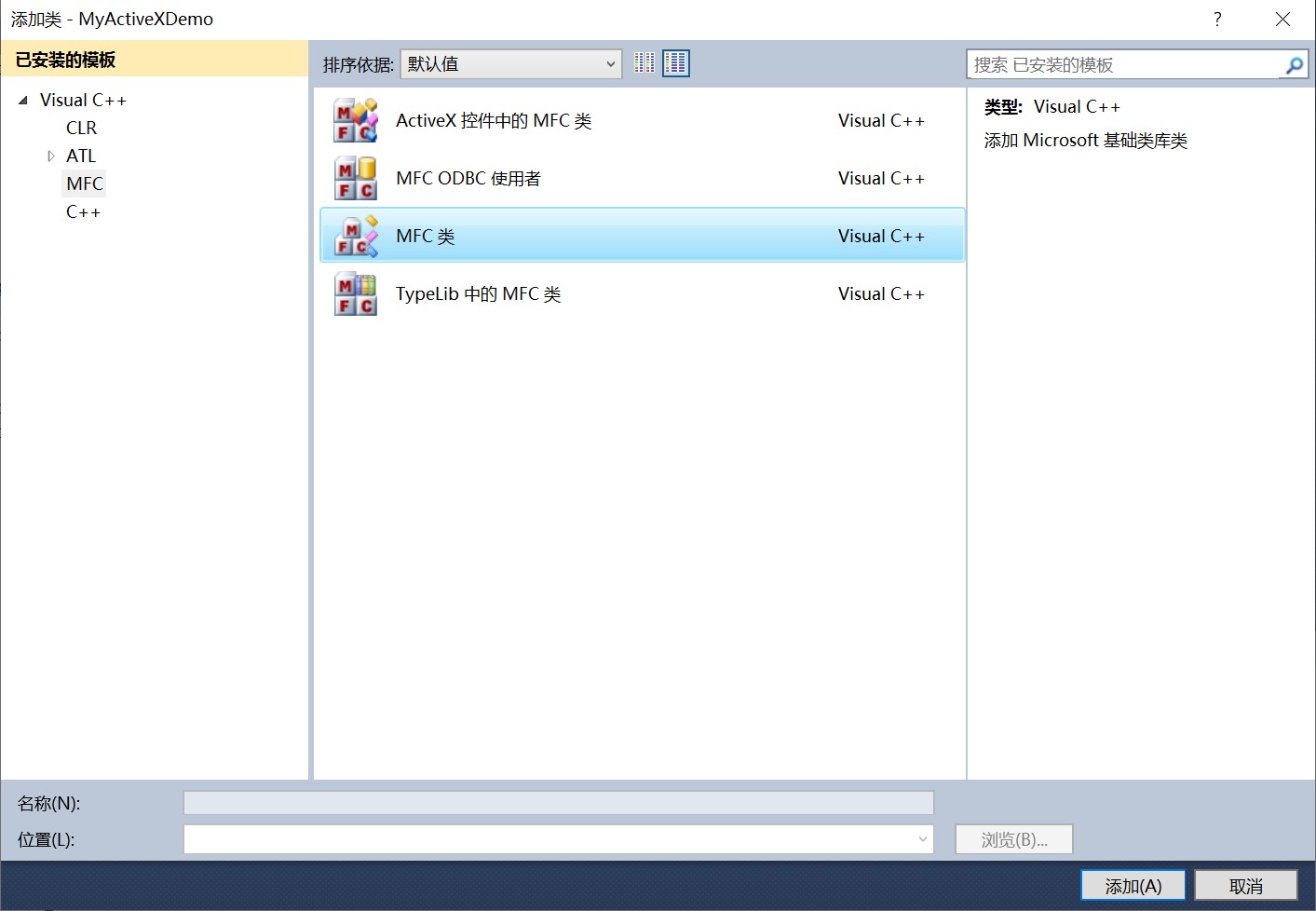Click the 已安装的模板 header

(155, 60)
